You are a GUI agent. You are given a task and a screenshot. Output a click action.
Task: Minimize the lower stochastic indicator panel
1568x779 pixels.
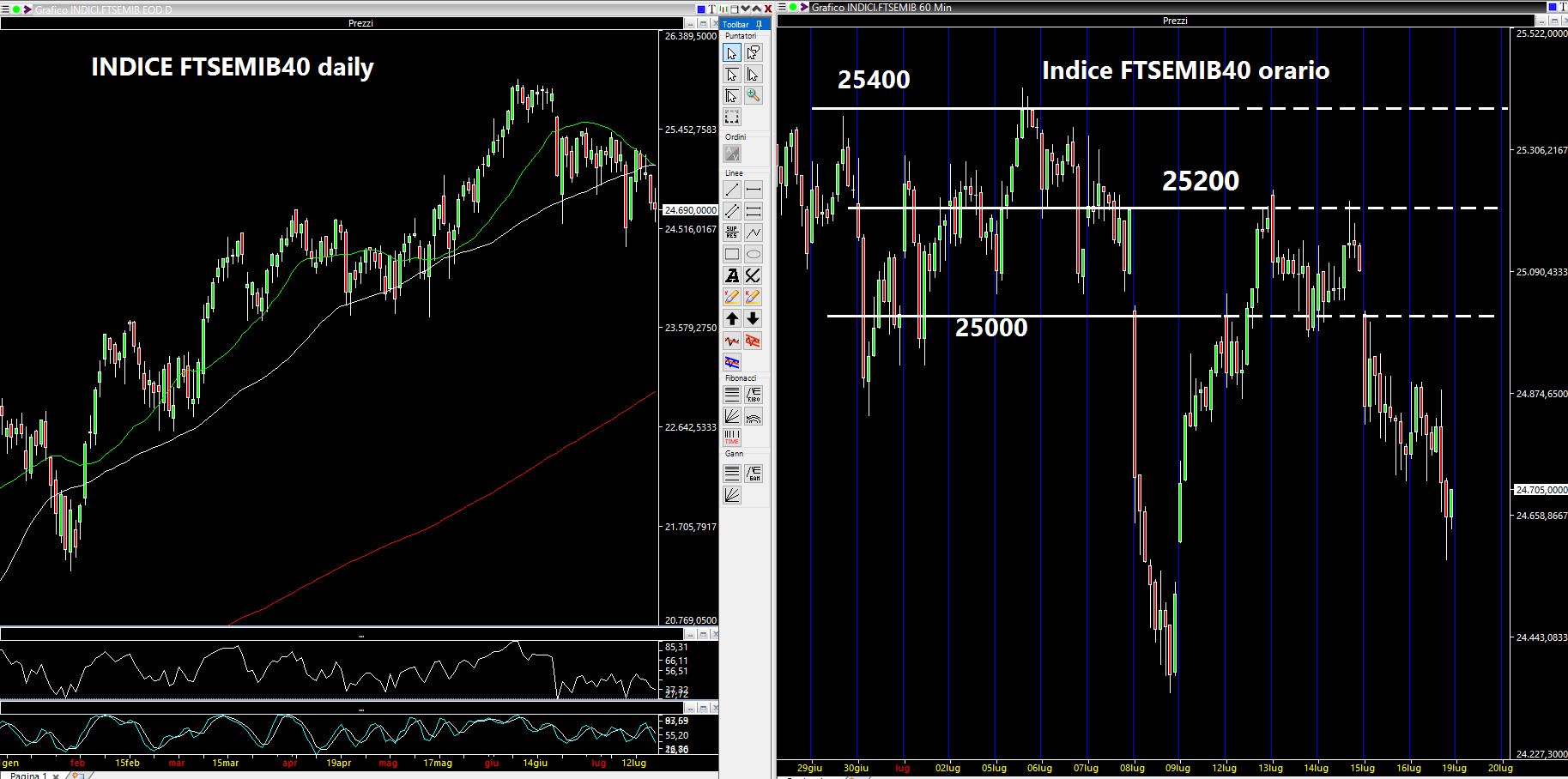point(690,709)
